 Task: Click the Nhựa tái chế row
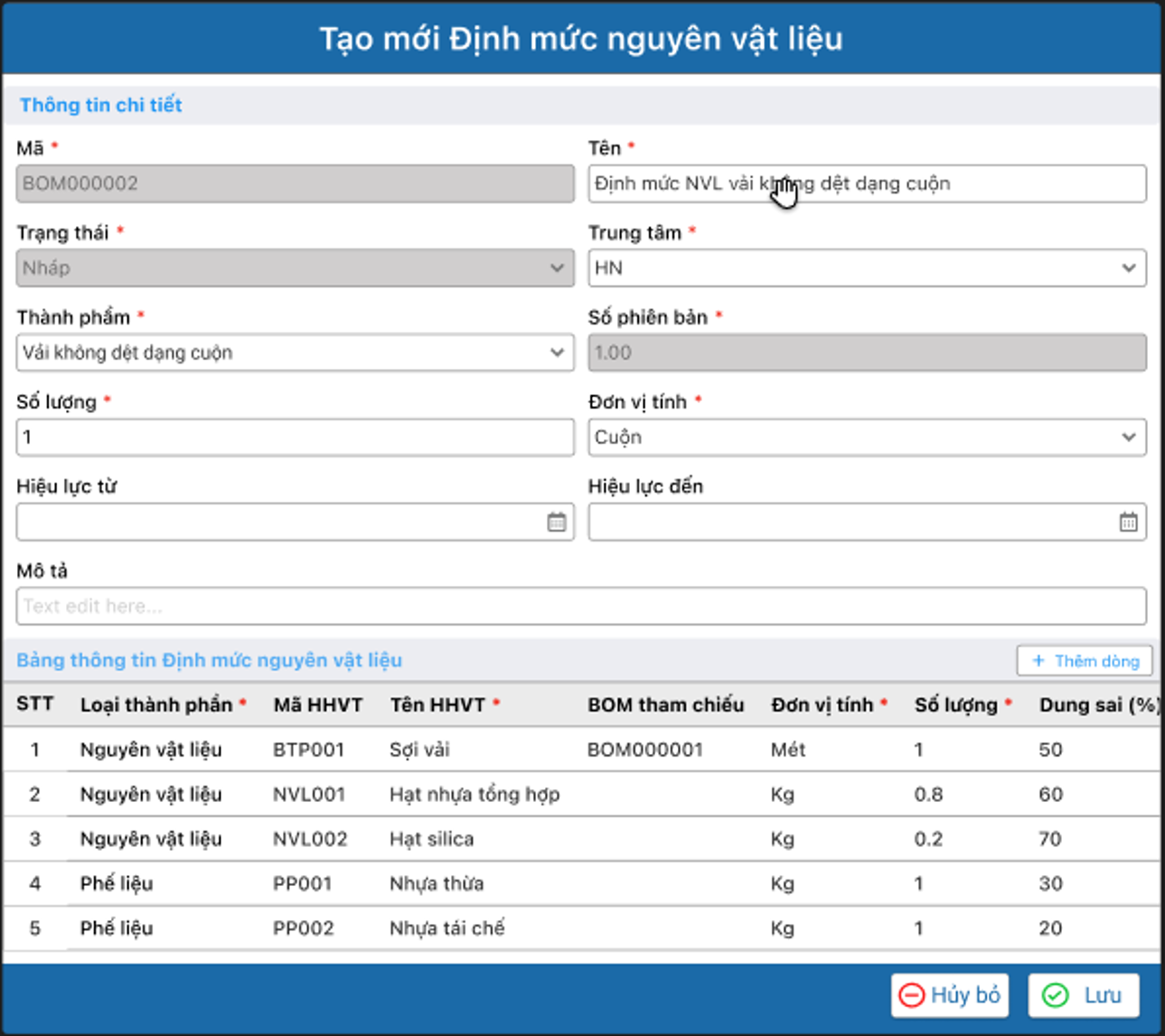click(446, 928)
